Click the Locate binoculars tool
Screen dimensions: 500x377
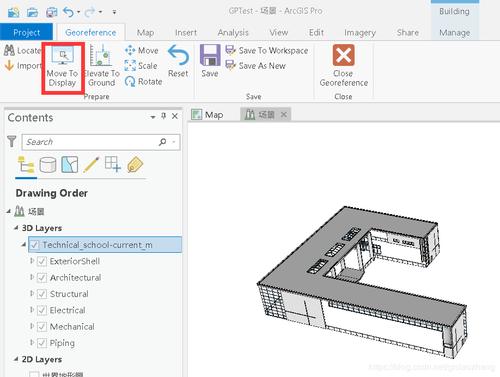point(22,50)
